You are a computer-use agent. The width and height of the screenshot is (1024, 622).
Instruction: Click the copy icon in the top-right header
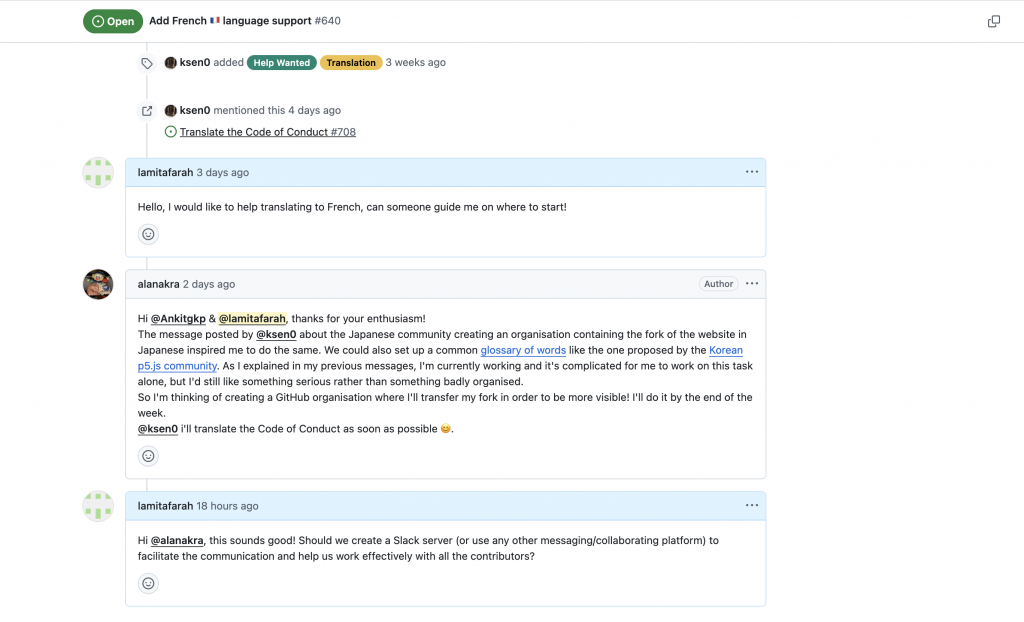click(993, 22)
